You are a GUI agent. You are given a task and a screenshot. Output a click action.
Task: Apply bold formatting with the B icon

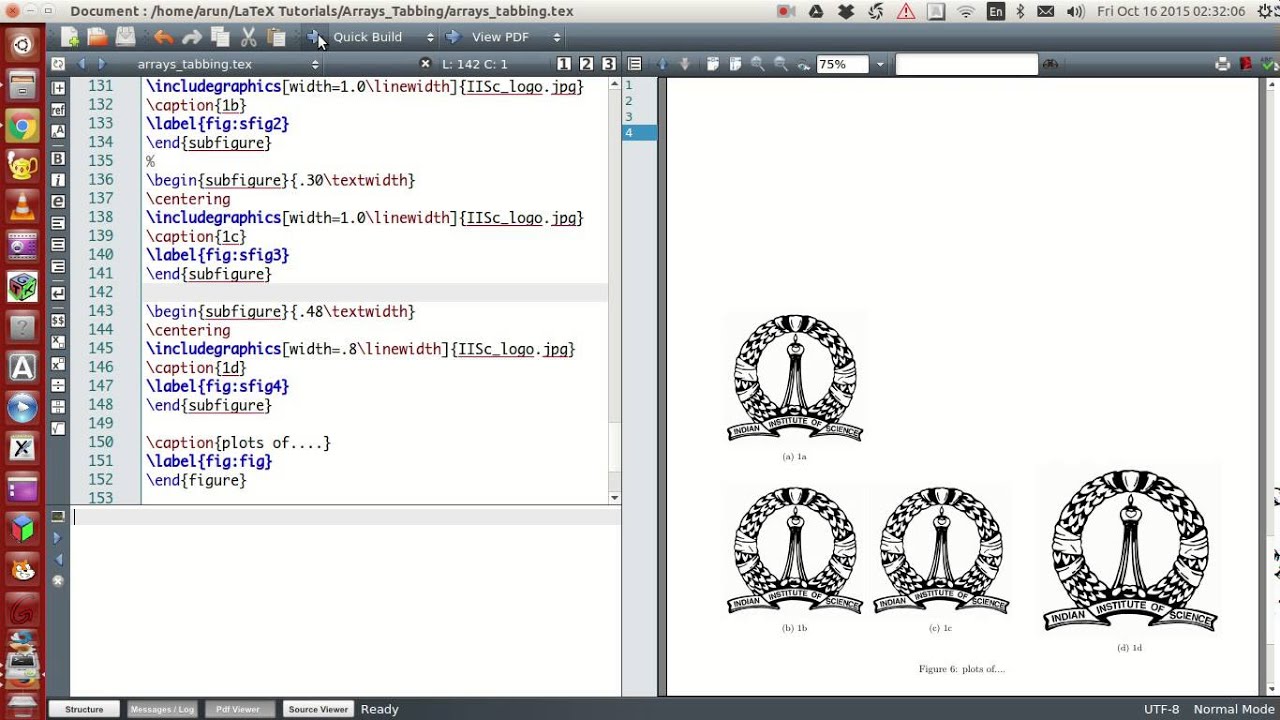58,159
